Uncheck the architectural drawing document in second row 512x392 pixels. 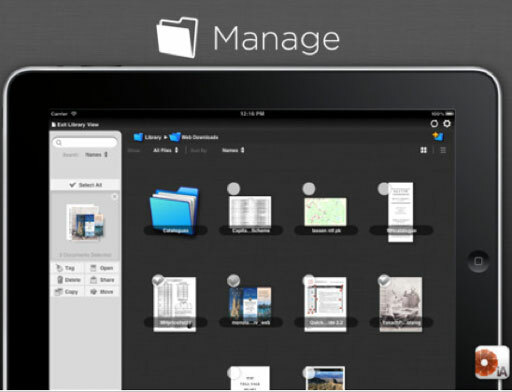pyautogui.click(x=158, y=281)
